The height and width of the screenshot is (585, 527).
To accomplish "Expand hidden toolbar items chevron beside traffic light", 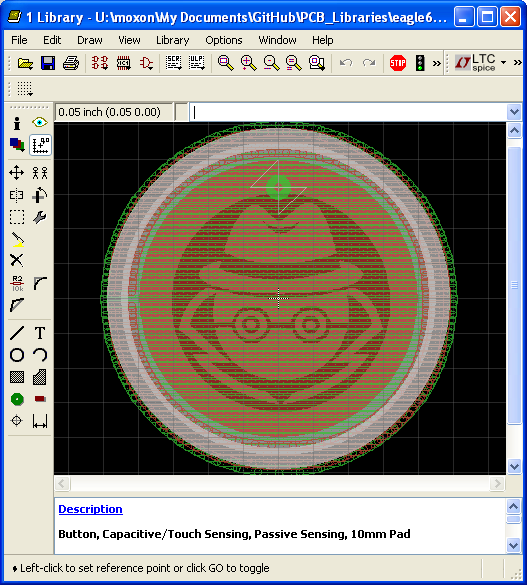I will pyautogui.click(x=436, y=63).
